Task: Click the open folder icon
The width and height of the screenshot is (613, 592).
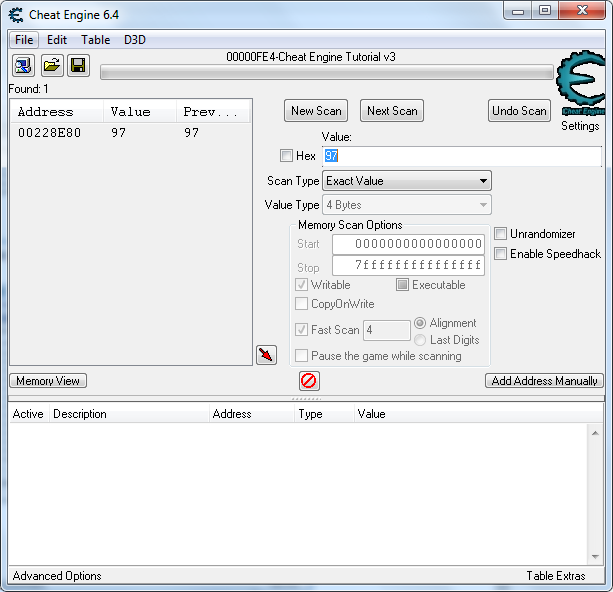Action: 52,65
